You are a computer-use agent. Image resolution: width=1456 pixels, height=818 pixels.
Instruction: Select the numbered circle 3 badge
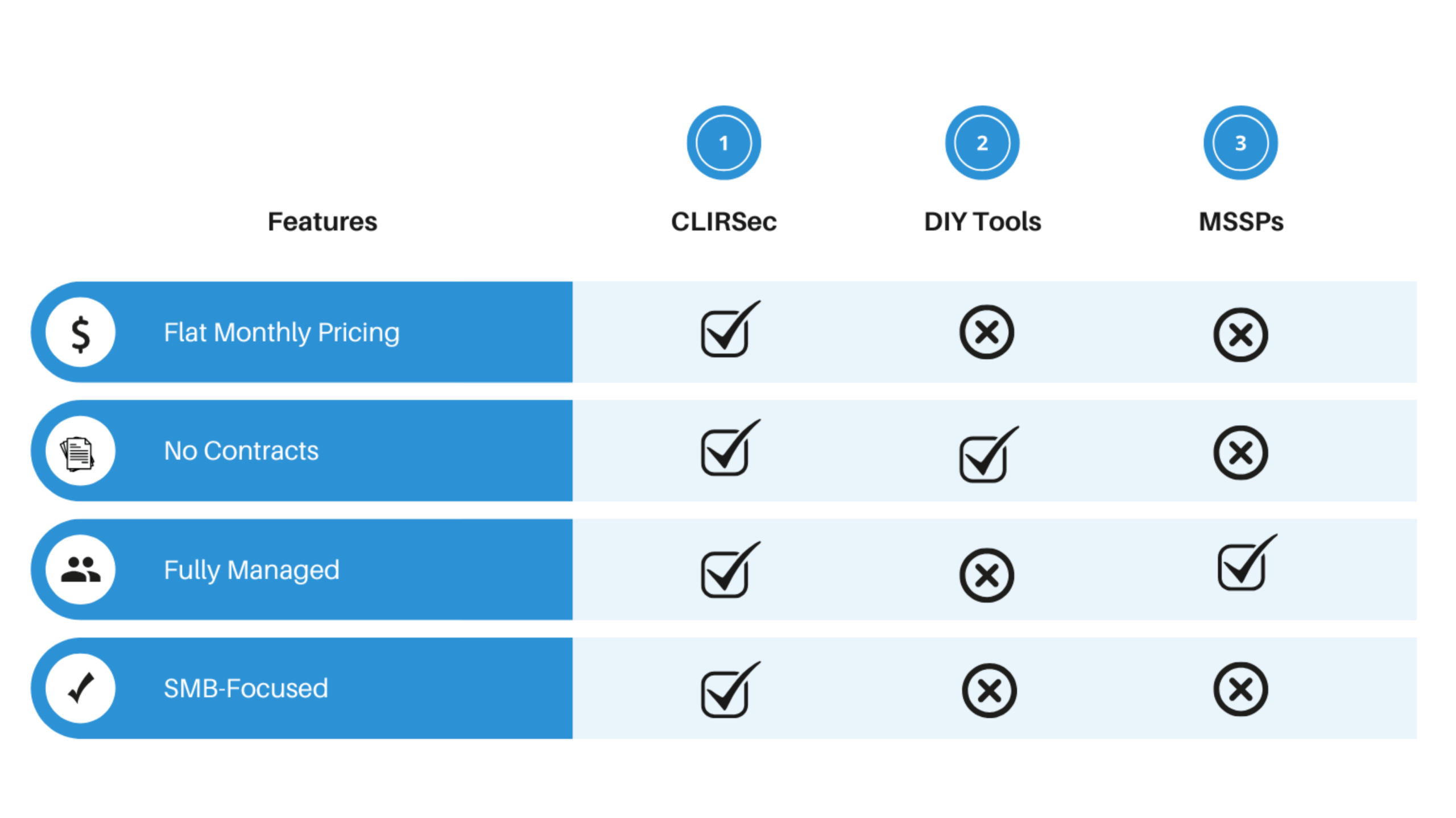point(1240,143)
